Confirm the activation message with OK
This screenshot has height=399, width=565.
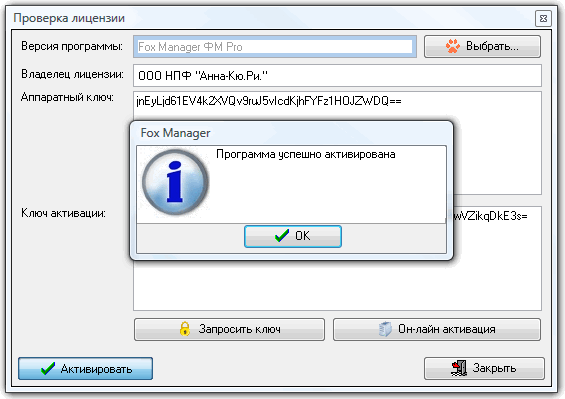(293, 236)
